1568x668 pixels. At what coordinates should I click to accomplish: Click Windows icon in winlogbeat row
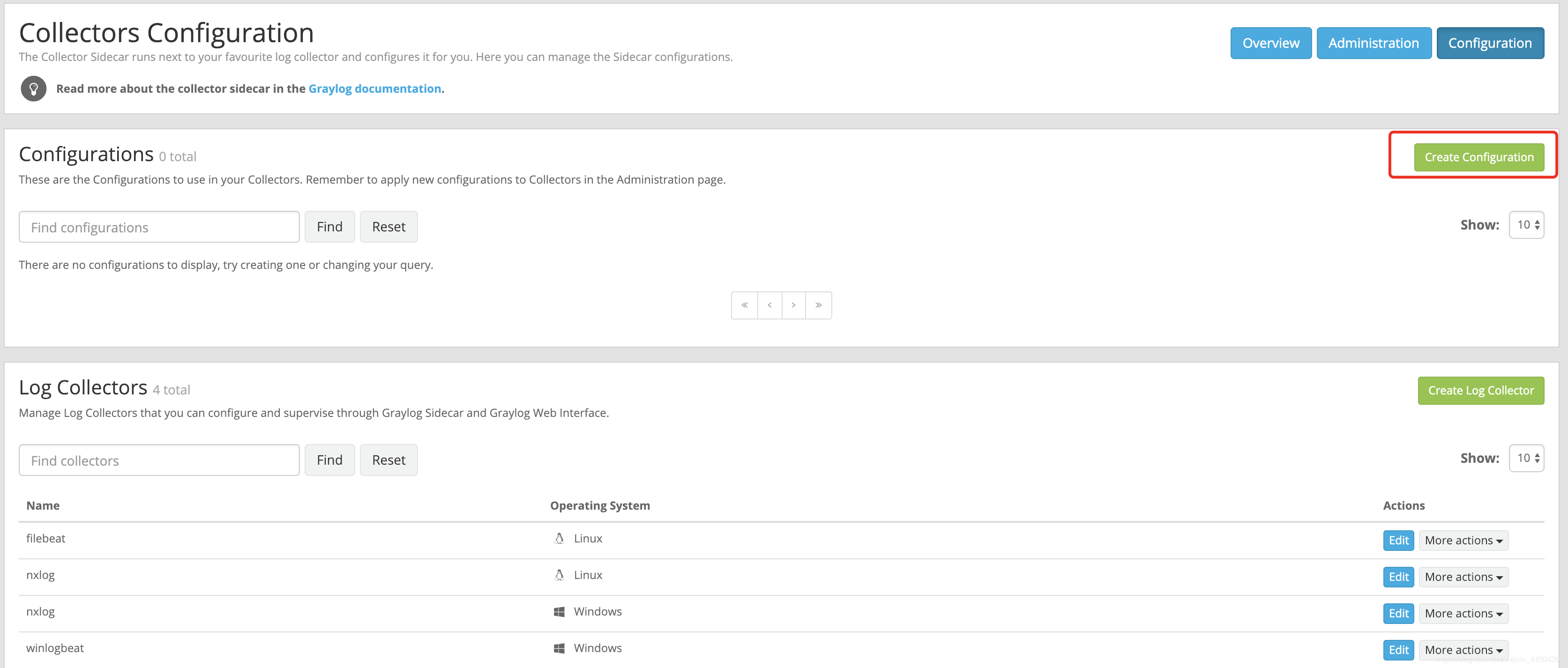click(559, 648)
